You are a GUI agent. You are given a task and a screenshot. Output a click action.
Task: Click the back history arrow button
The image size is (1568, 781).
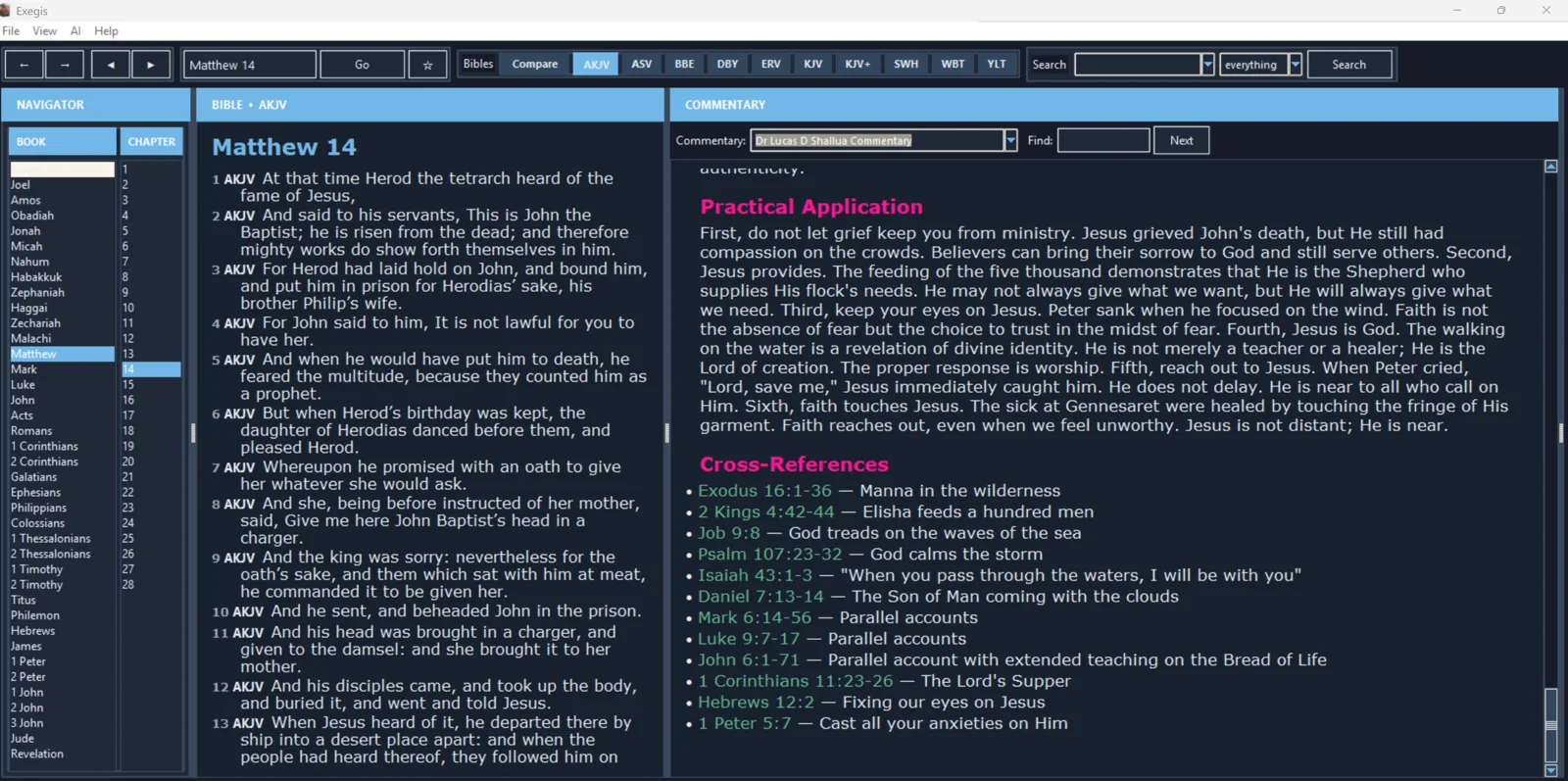(x=24, y=65)
